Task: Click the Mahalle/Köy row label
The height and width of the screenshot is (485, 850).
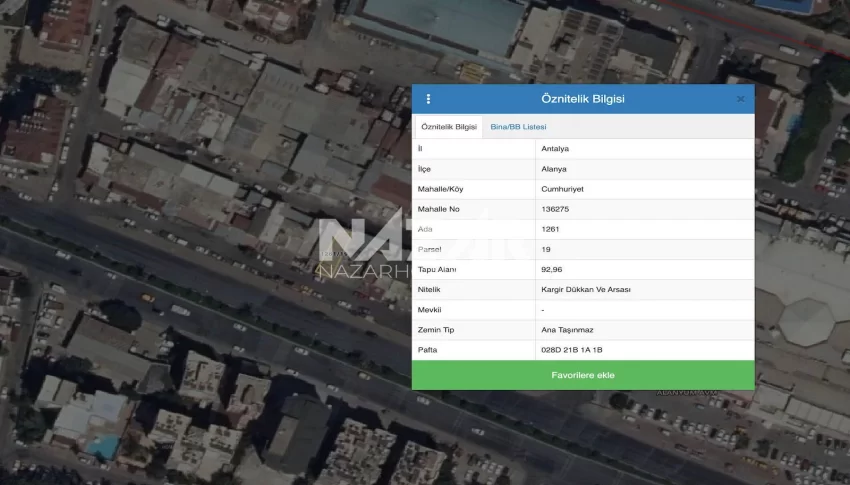Action: 441,189
